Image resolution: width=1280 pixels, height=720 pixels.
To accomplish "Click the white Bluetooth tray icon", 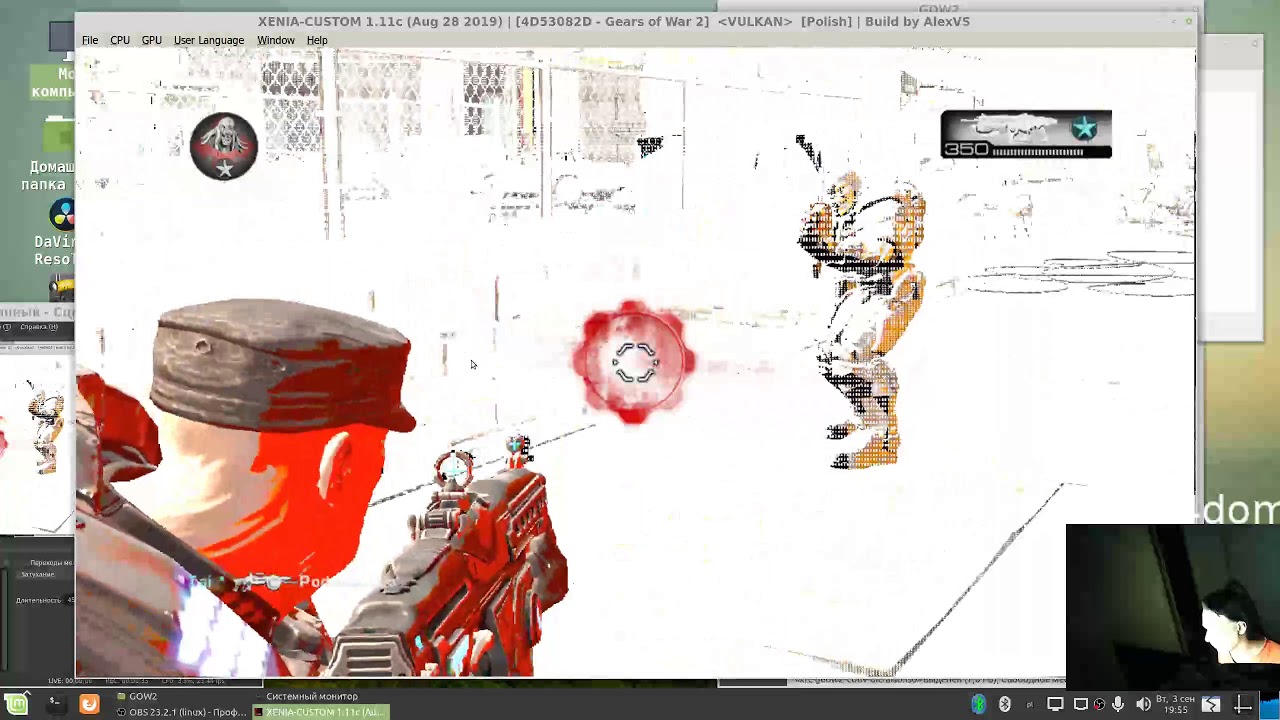I will pyautogui.click(x=1005, y=704).
